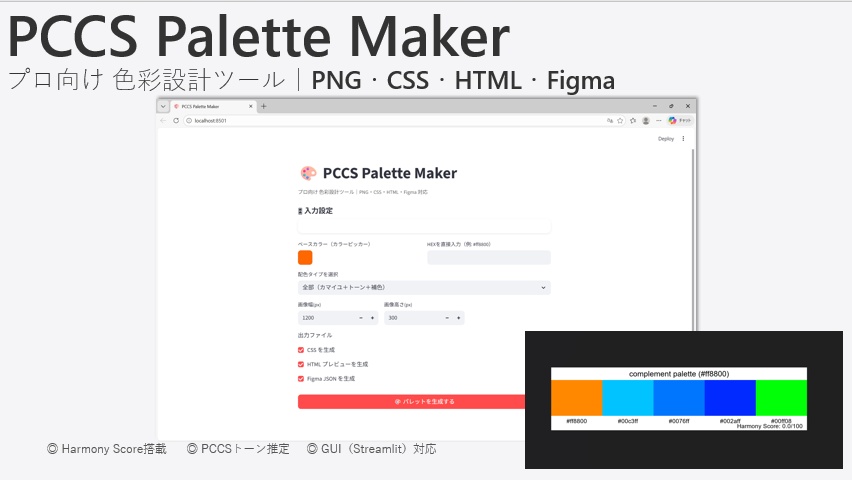The image size is (852, 480).
Task: Click the red パレットを生成する button
Action: pos(412,402)
